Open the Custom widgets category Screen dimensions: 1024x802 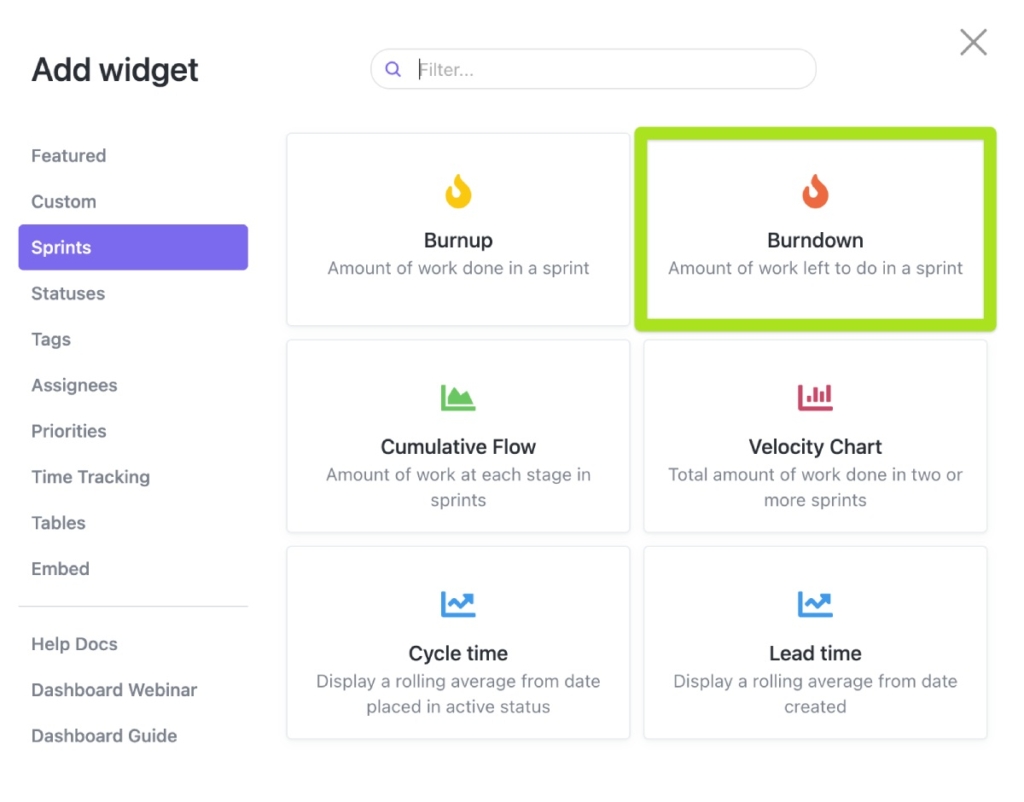(63, 202)
